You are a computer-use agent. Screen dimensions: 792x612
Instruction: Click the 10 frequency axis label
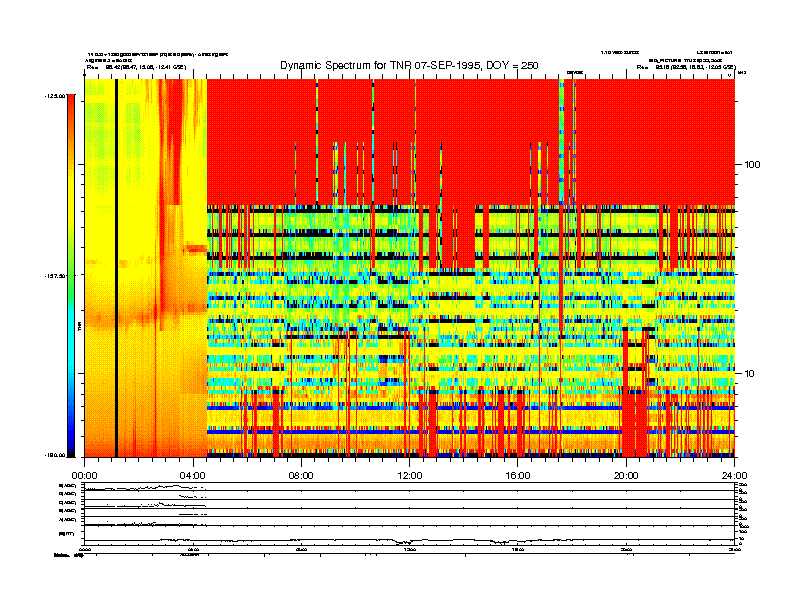pyautogui.click(x=750, y=373)
